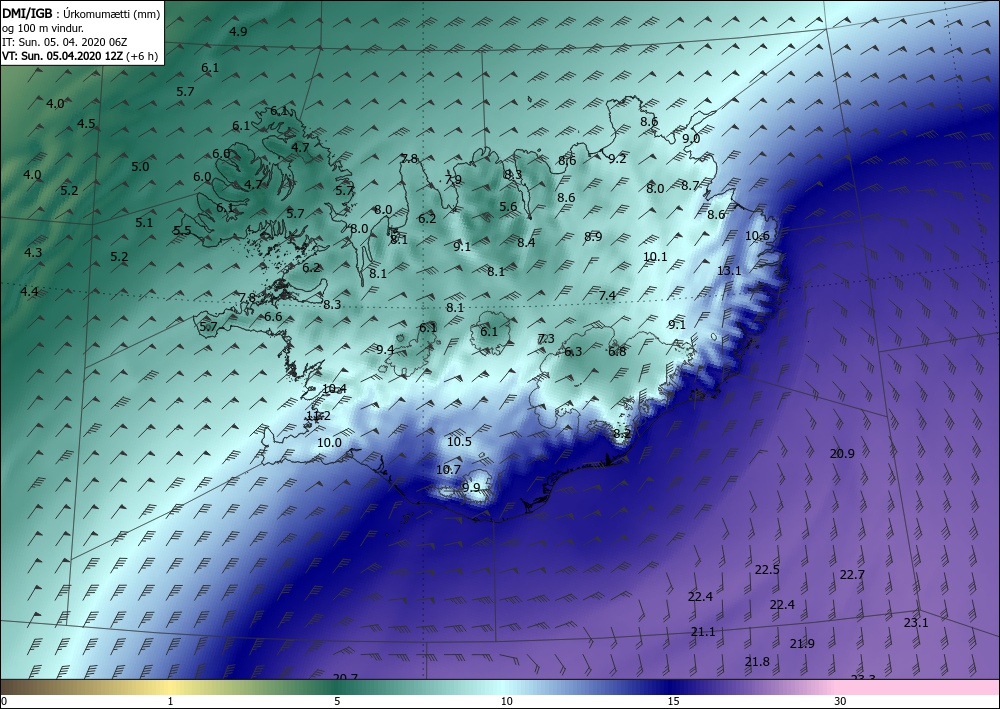Click the 5.6 value on the map
1000x709 pixels.
508,206
